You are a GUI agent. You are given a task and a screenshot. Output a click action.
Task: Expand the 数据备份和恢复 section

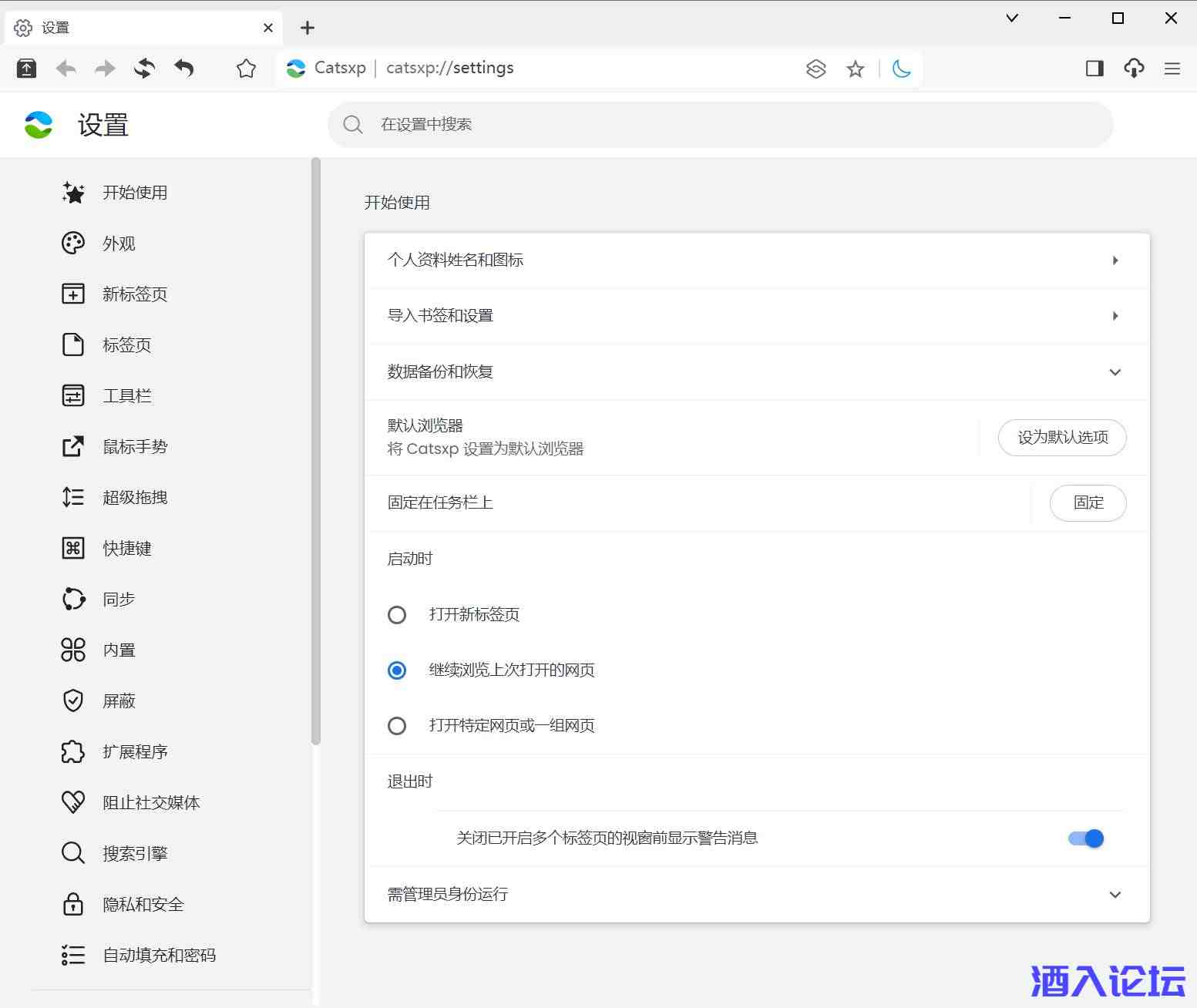click(1115, 372)
